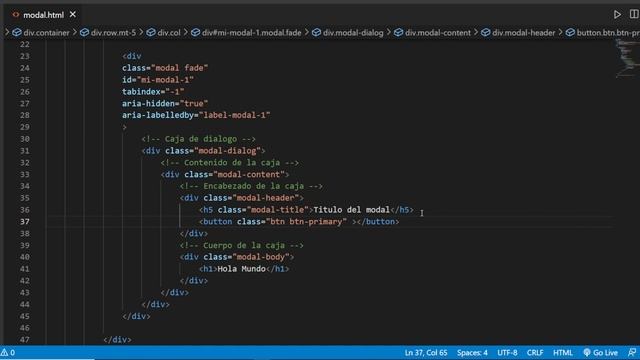640x360 pixels.
Task: Click line number 23 in the gutter
Action: click(24, 56)
